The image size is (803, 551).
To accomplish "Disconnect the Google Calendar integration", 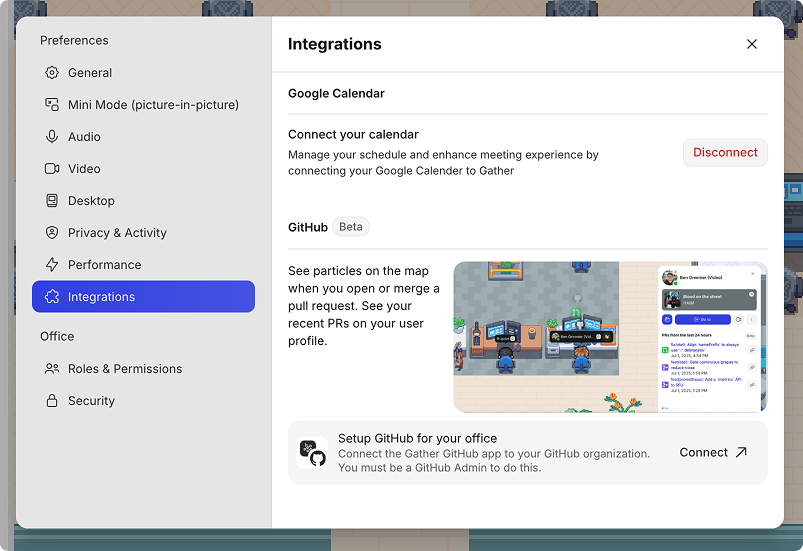I will 725,153.
